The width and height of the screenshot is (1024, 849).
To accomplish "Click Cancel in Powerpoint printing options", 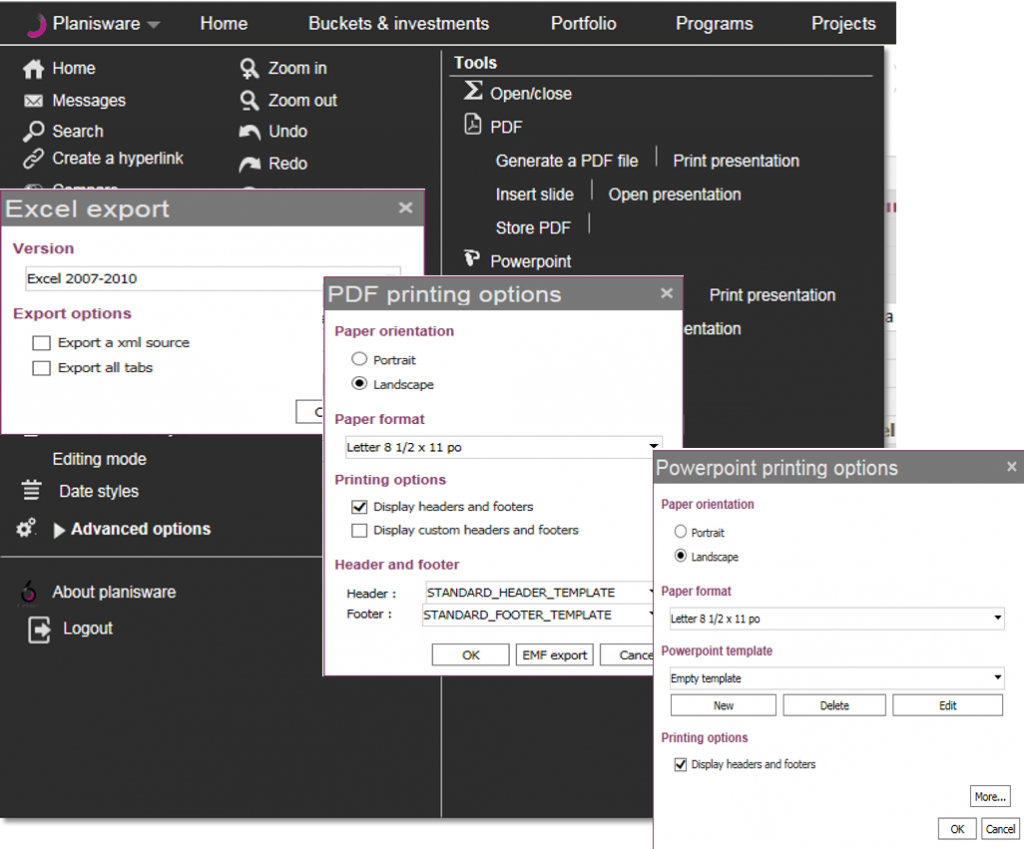I will pos(1000,829).
